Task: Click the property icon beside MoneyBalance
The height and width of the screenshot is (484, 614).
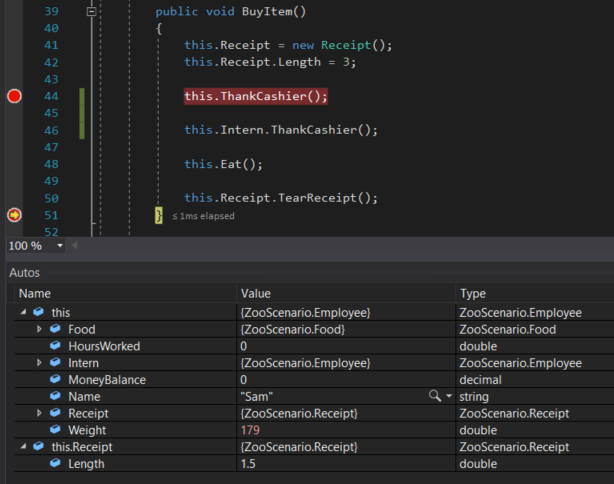Action: point(56,380)
